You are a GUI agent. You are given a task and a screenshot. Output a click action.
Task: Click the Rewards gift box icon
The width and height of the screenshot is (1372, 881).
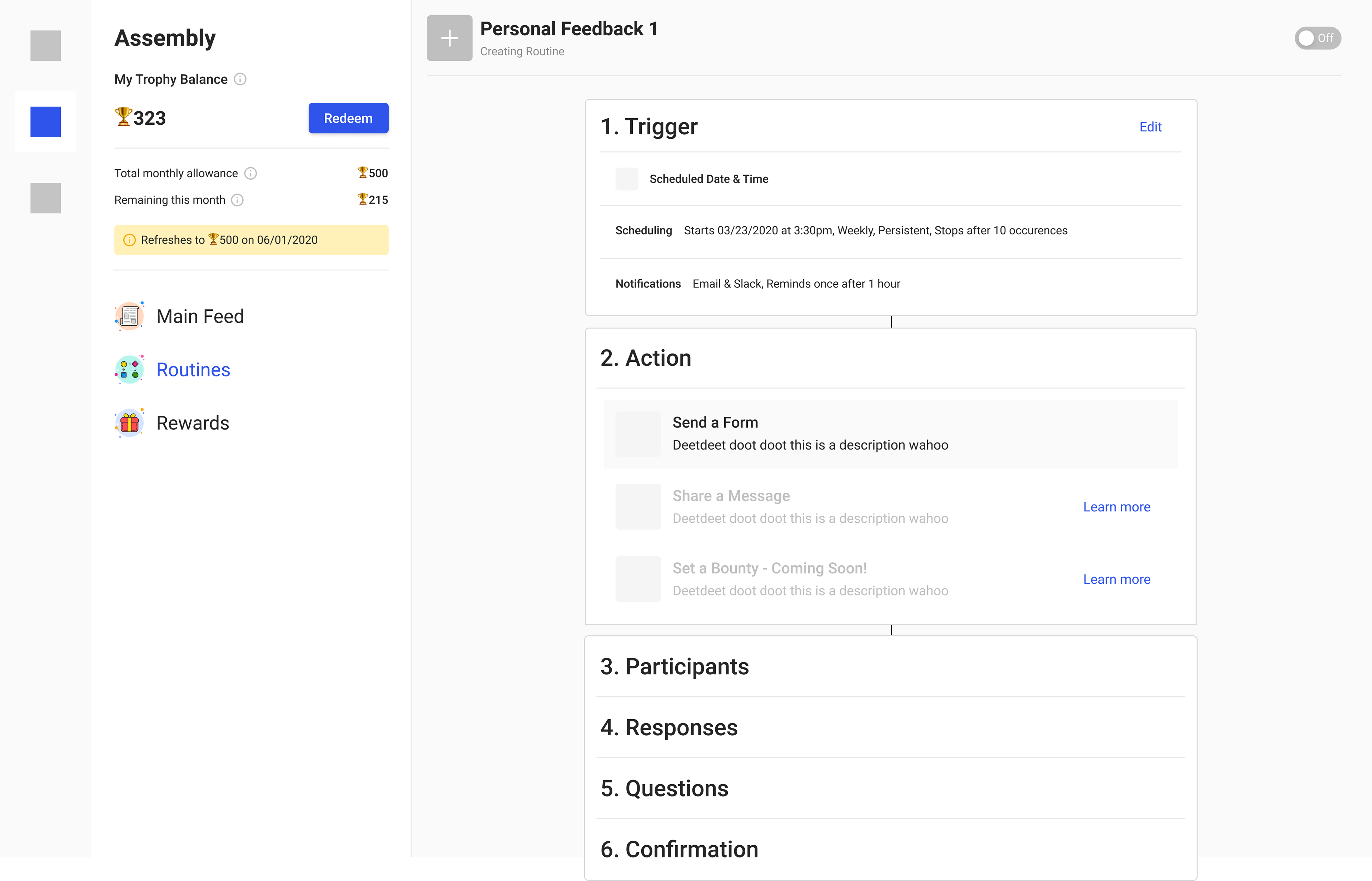pyautogui.click(x=129, y=423)
